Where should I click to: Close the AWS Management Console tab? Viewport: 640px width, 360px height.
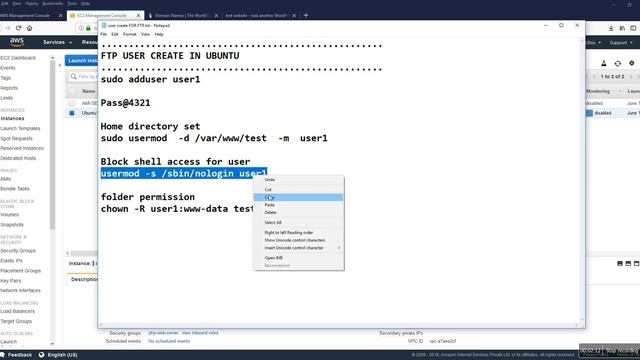(x=60, y=16)
